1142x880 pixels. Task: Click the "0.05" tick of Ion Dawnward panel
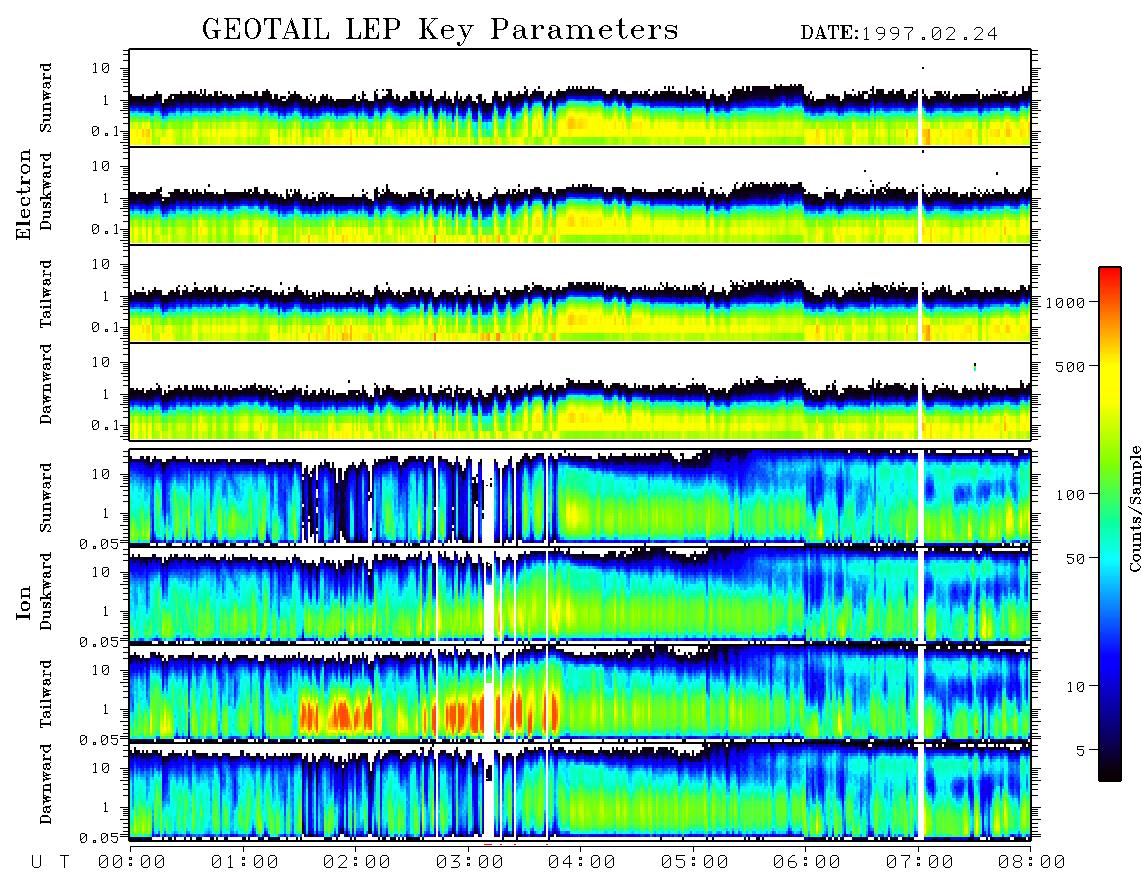tap(98, 838)
